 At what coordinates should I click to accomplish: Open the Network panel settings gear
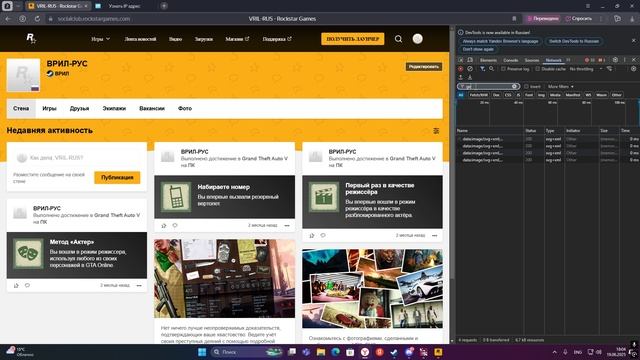point(633,69)
